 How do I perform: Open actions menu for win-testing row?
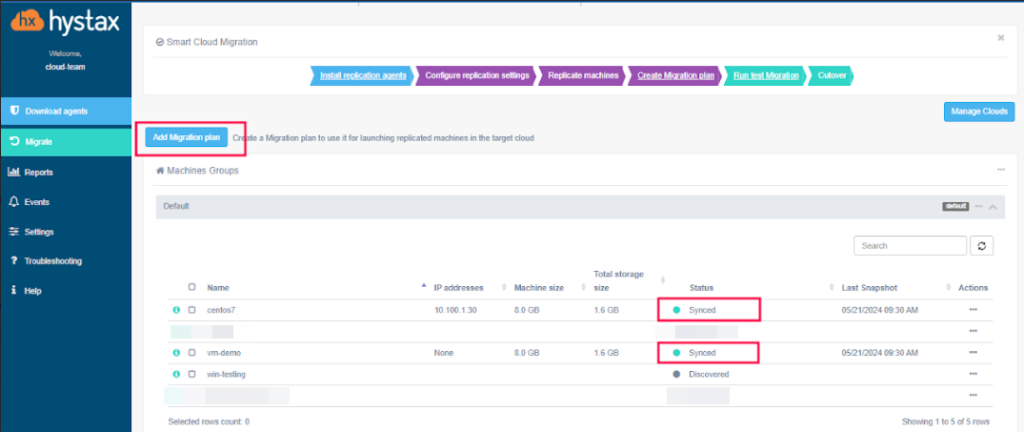[973, 374]
